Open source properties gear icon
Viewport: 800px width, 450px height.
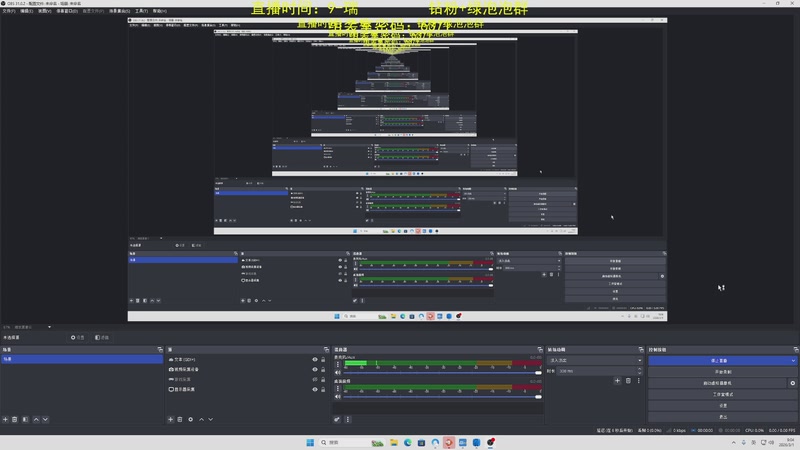pyautogui.click(x=190, y=419)
